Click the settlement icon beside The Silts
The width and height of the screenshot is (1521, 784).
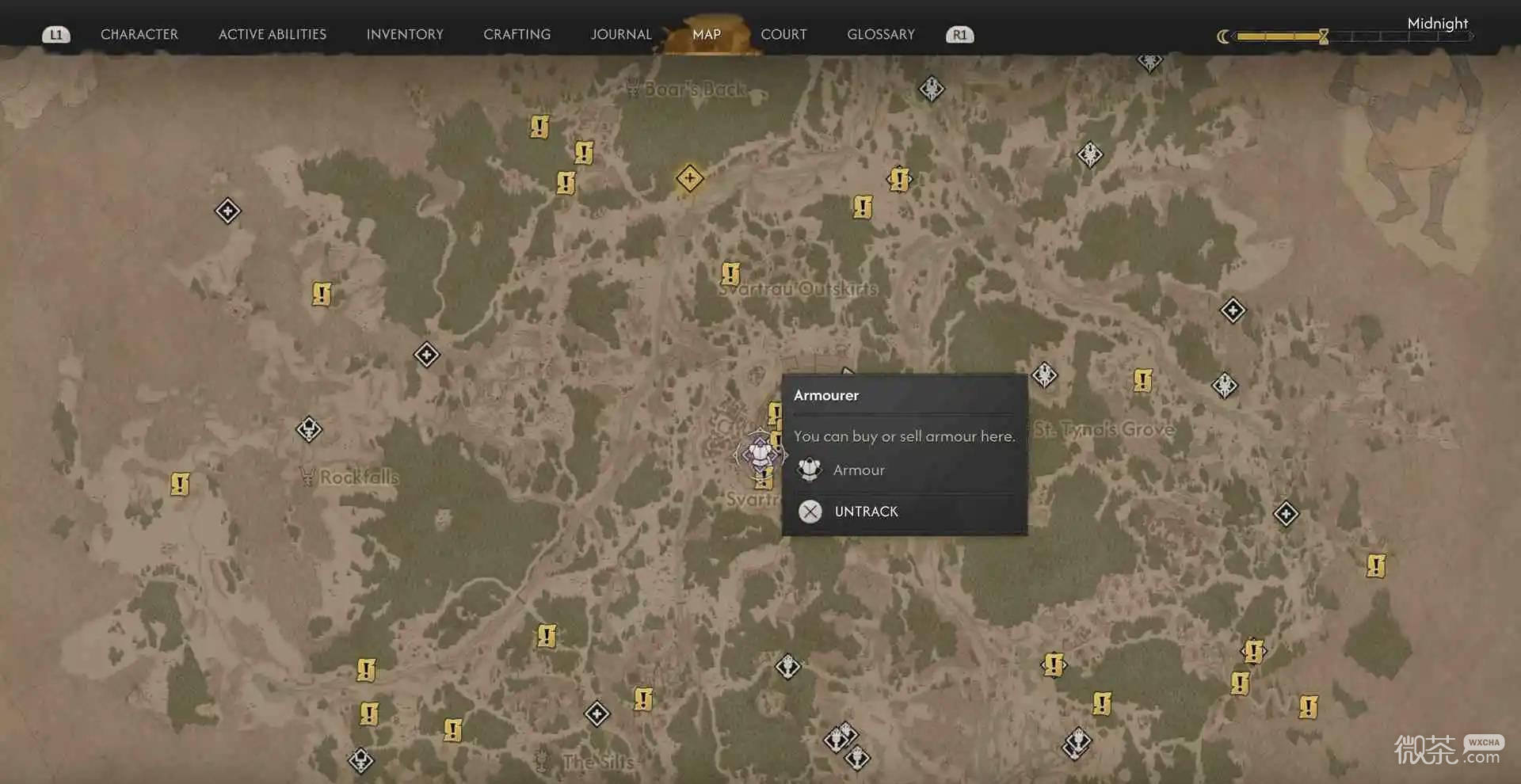tap(542, 760)
